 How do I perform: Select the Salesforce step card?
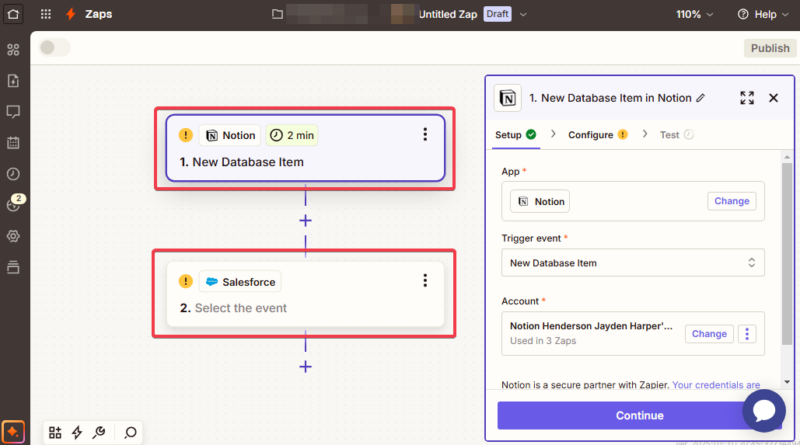click(x=305, y=294)
